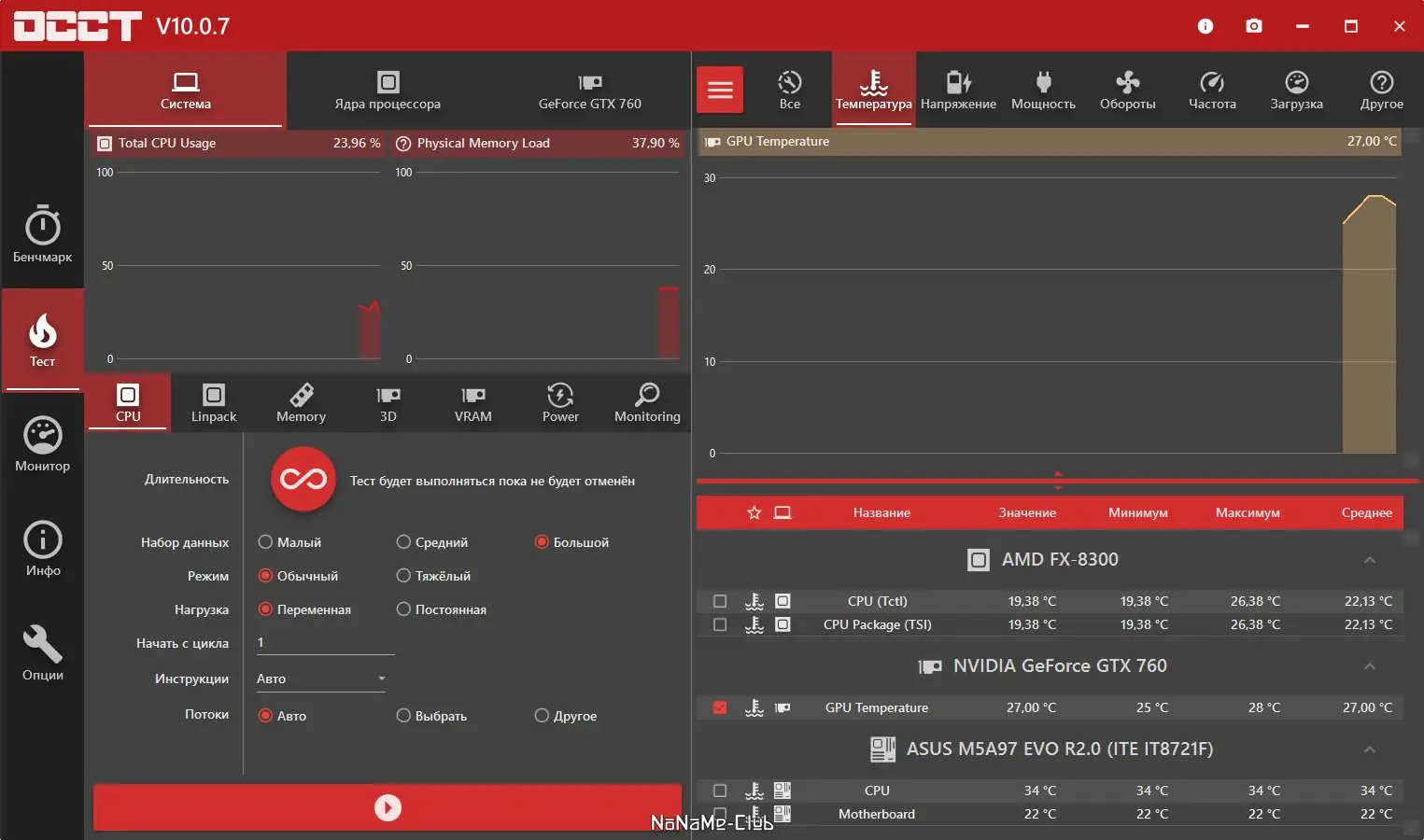Viewport: 1424px width, 840px height.
Task: Sort table by Минимум column
Action: point(1138,512)
